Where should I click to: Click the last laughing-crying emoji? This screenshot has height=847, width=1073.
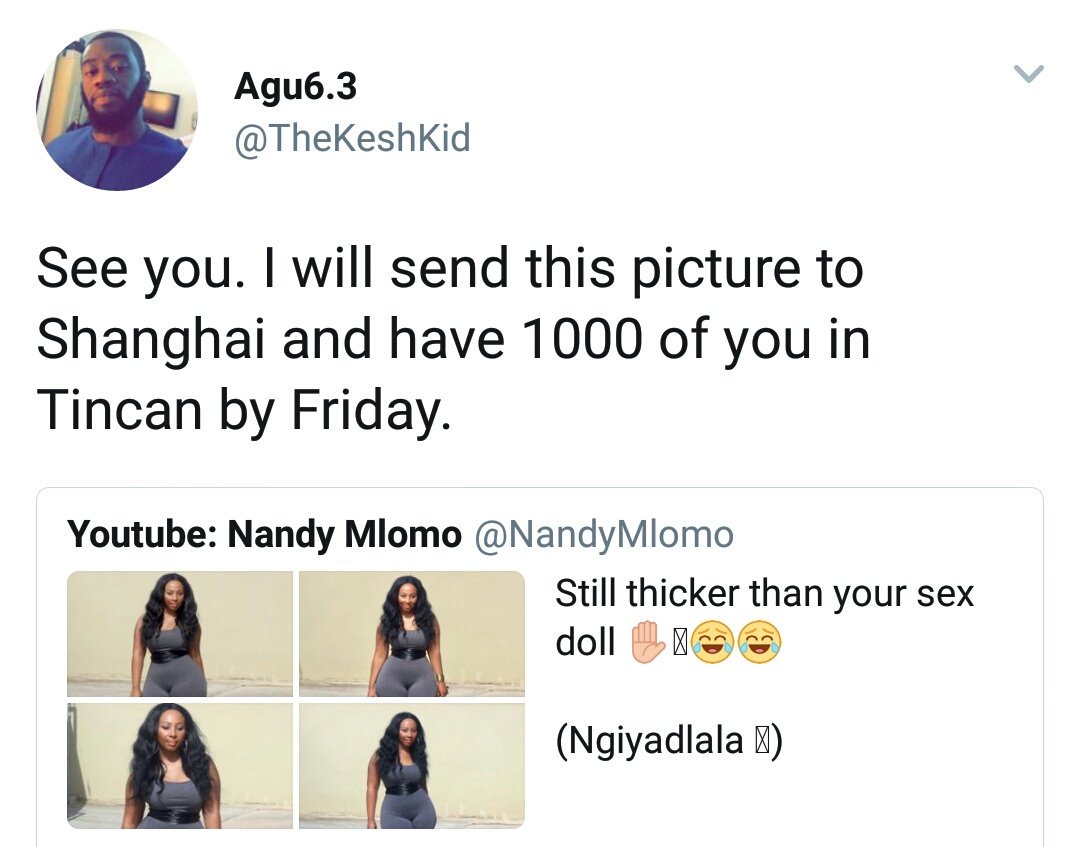click(x=760, y=643)
